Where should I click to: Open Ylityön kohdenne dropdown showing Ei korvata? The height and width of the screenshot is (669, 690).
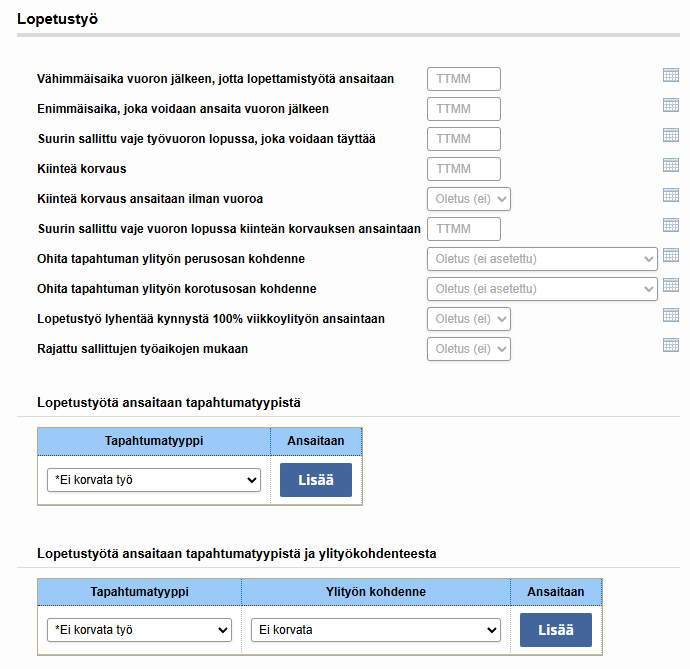click(x=376, y=630)
